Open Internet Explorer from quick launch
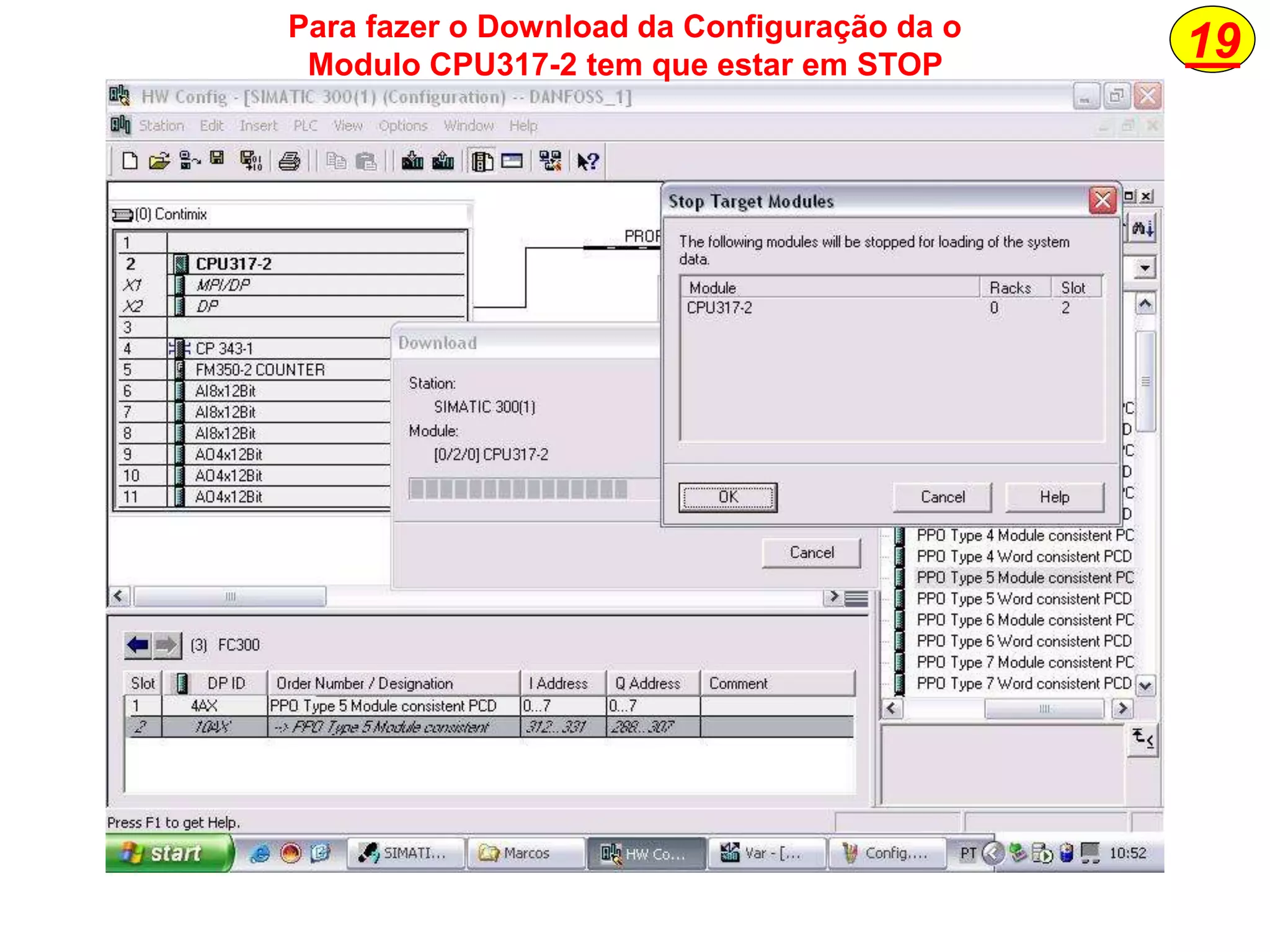The image size is (1270, 952). click(260, 853)
